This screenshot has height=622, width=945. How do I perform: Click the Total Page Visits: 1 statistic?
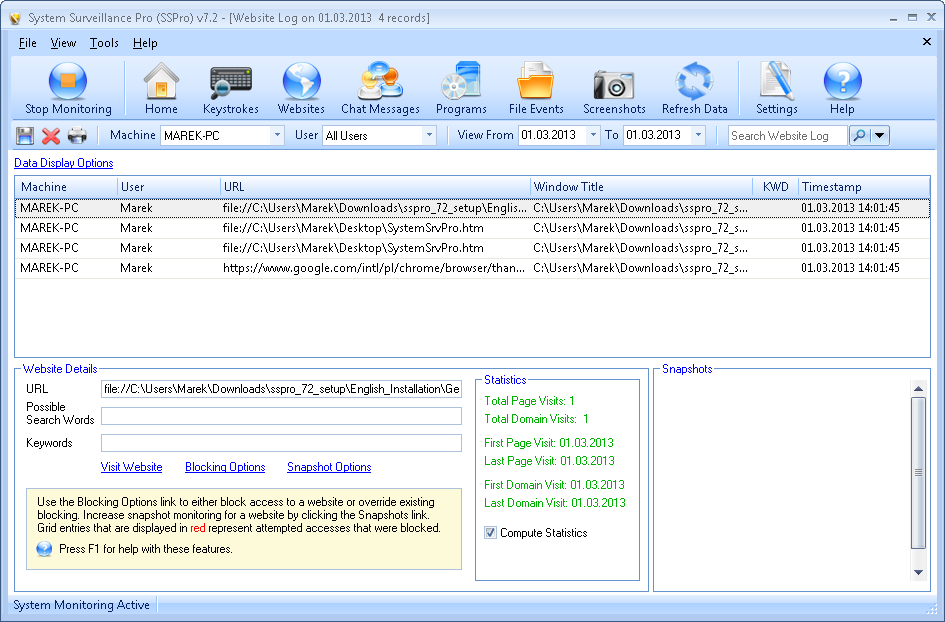pos(529,401)
